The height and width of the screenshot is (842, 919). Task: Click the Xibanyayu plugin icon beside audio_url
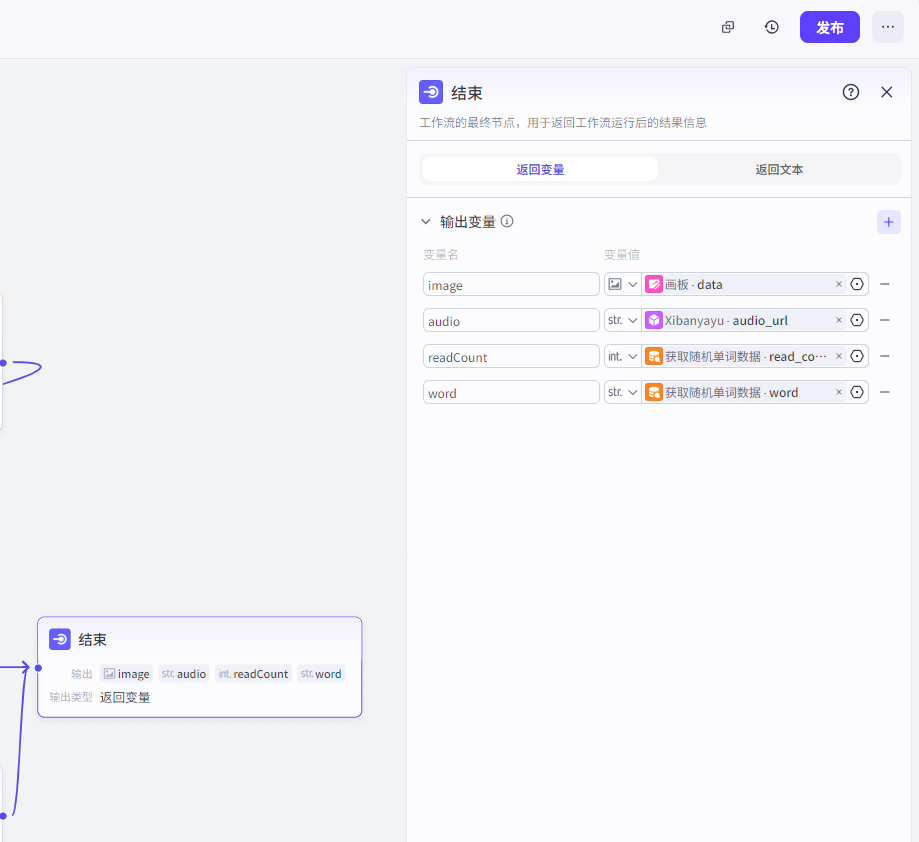[653, 320]
